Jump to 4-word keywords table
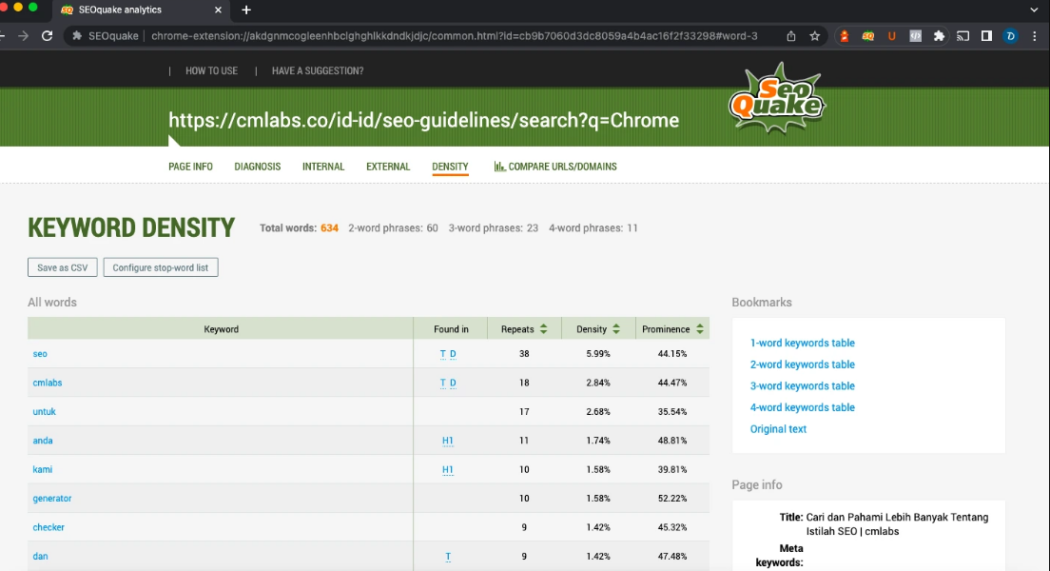Image resolution: width=1050 pixels, height=571 pixels. pos(802,407)
